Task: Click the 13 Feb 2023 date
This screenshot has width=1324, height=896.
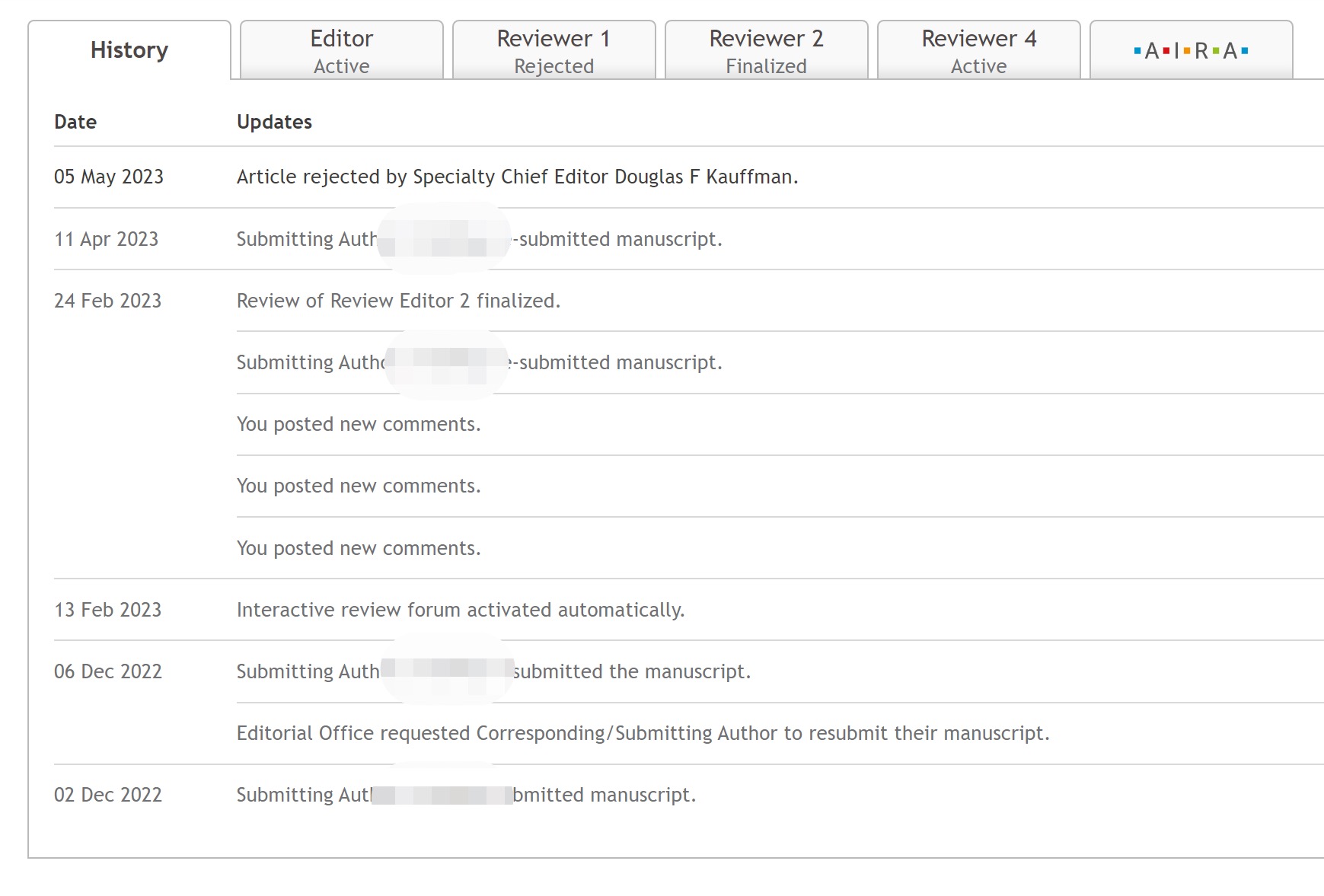Action: pos(108,610)
